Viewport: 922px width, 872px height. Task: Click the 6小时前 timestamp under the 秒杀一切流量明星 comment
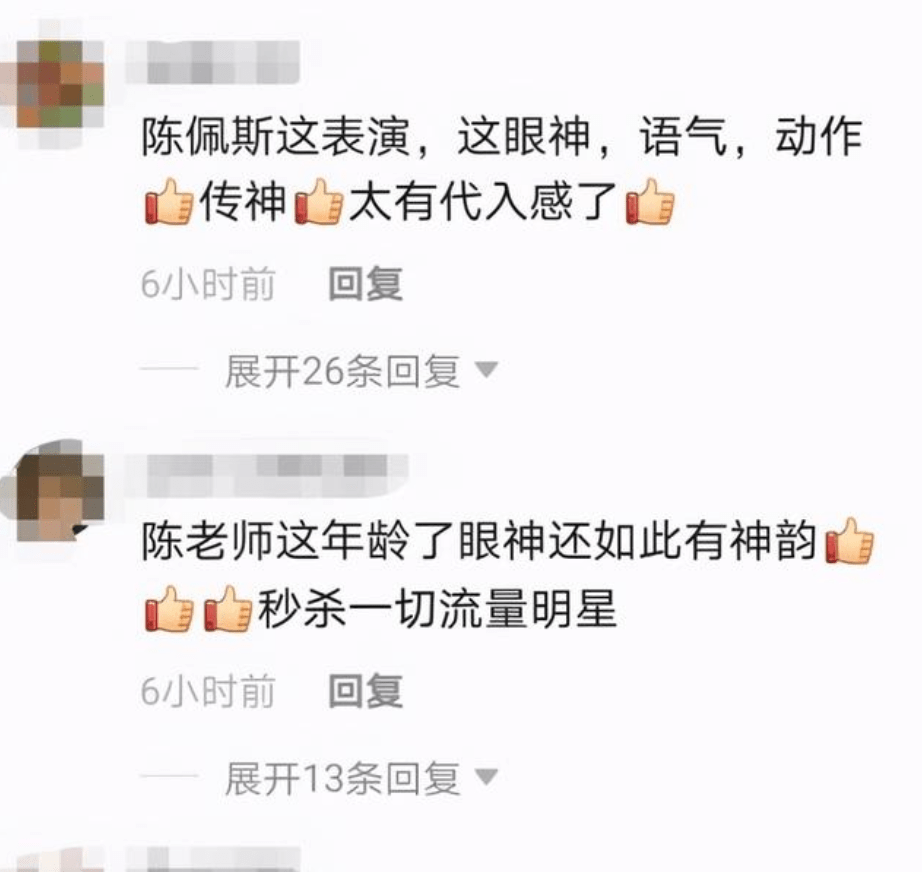[x=208, y=691]
